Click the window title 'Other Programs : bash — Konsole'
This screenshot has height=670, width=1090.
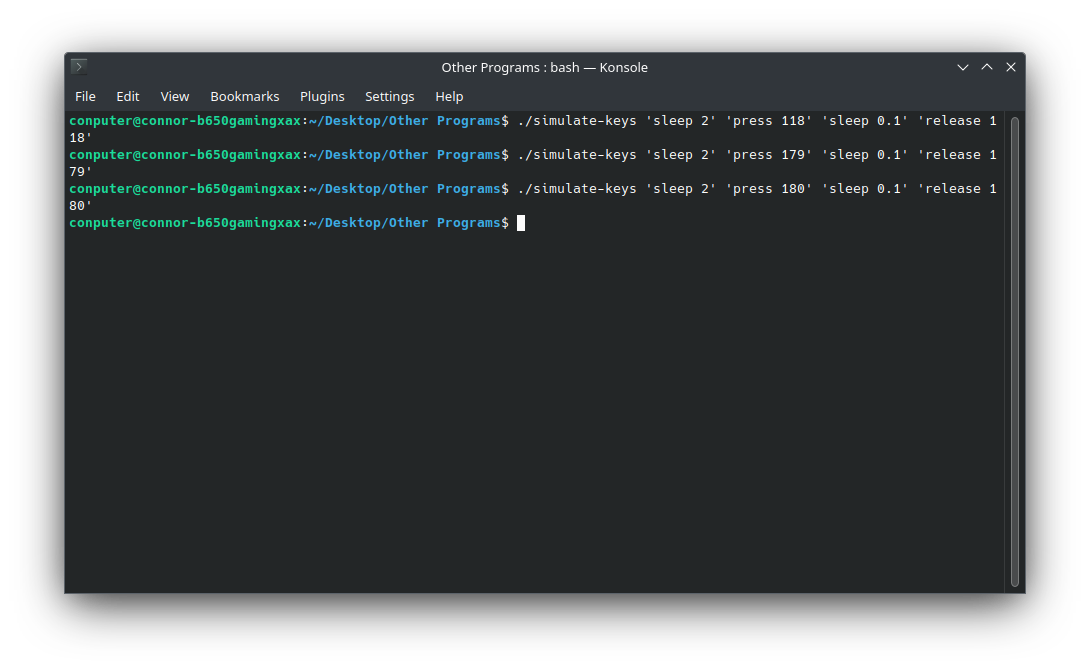pyautogui.click(x=544, y=67)
